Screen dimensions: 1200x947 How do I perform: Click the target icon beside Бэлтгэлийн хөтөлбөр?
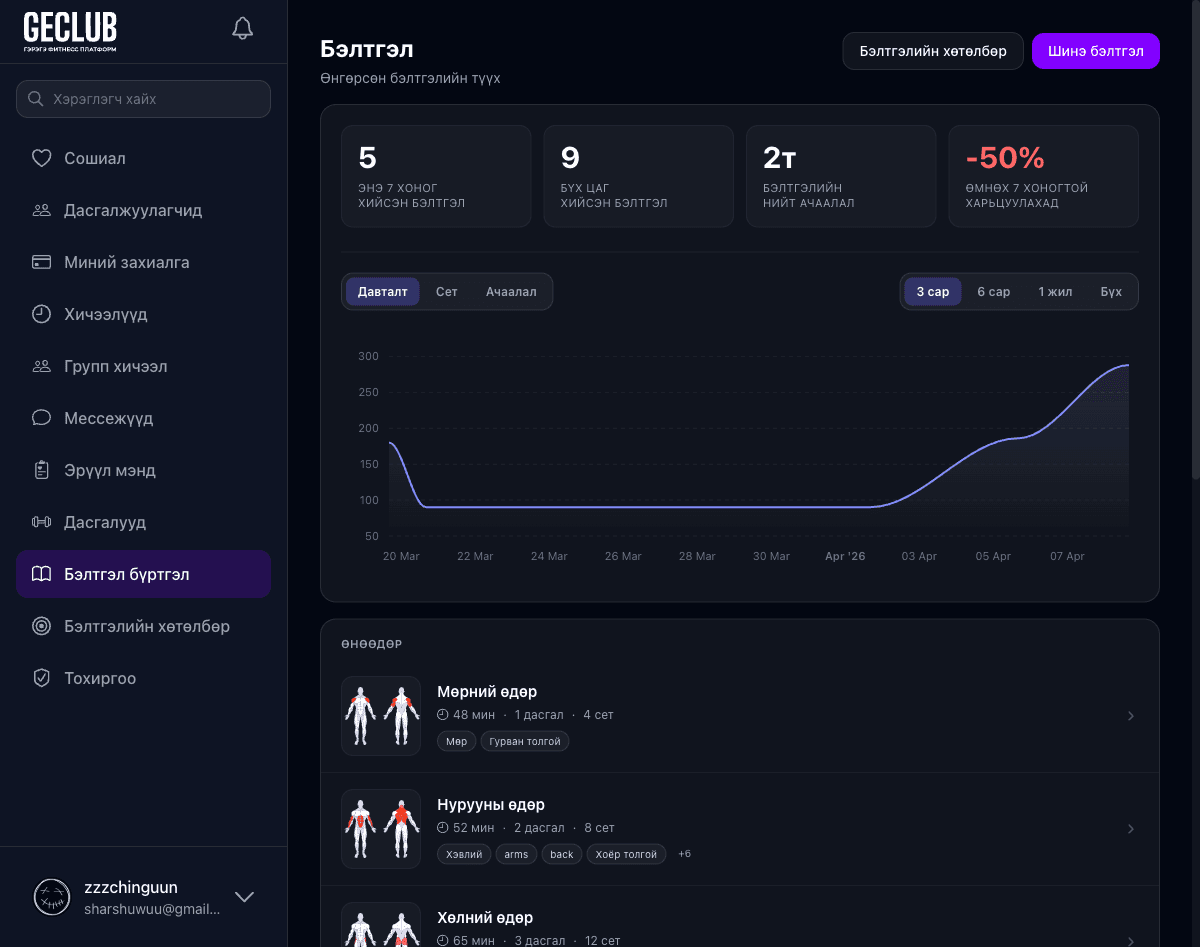(41, 626)
